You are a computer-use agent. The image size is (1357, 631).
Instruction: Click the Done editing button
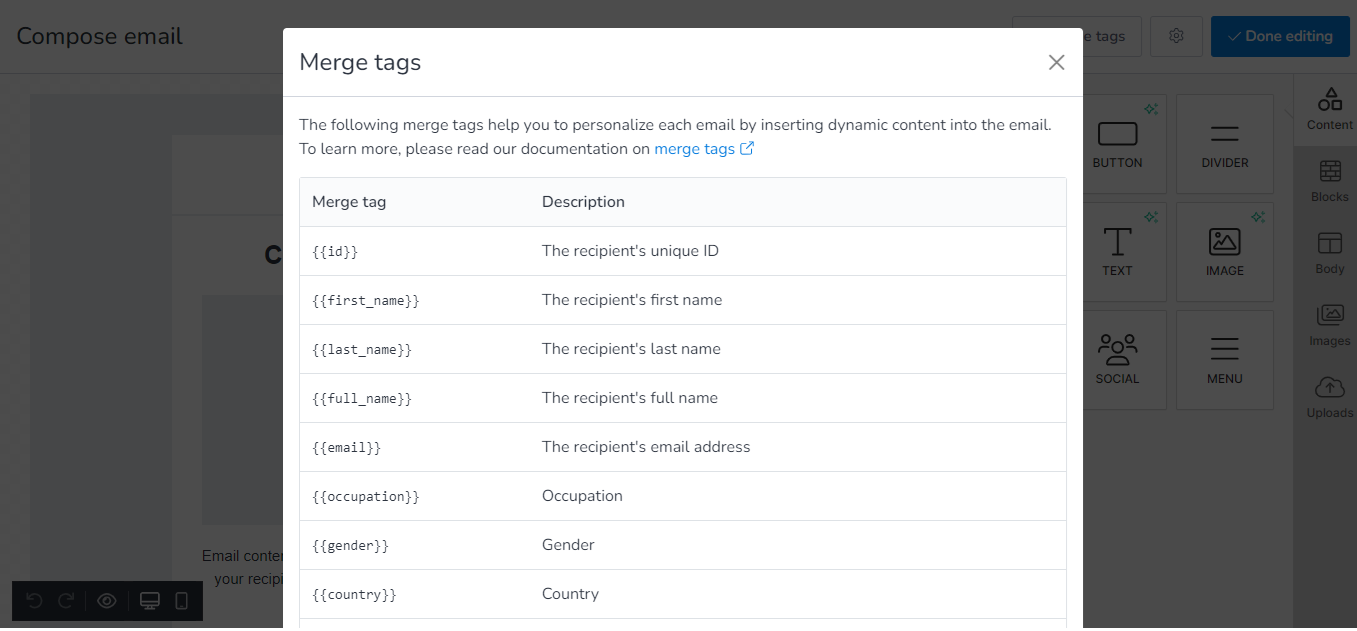pos(1280,36)
